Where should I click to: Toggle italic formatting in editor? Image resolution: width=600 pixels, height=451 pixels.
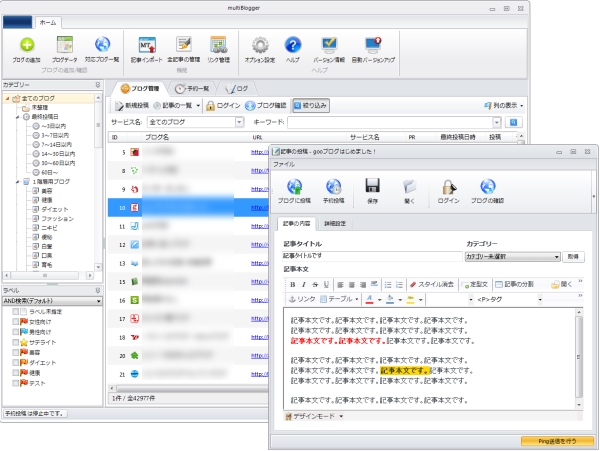[x=304, y=284]
